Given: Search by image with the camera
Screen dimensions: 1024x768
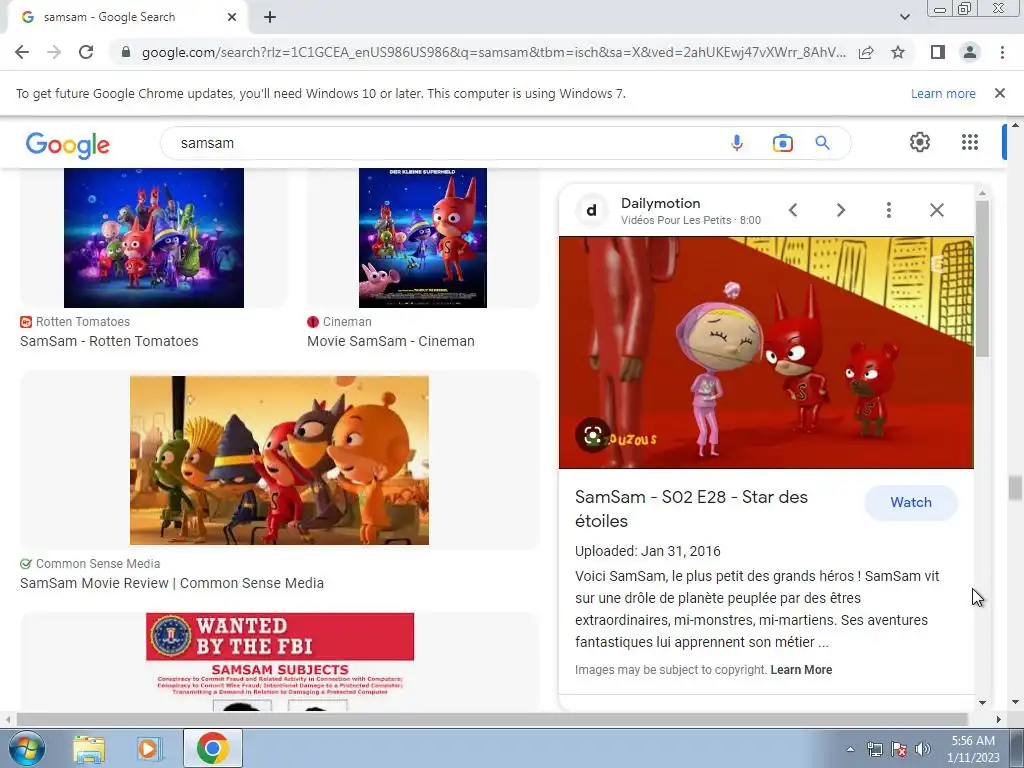Looking at the screenshot, I should pyautogui.click(x=782, y=143).
